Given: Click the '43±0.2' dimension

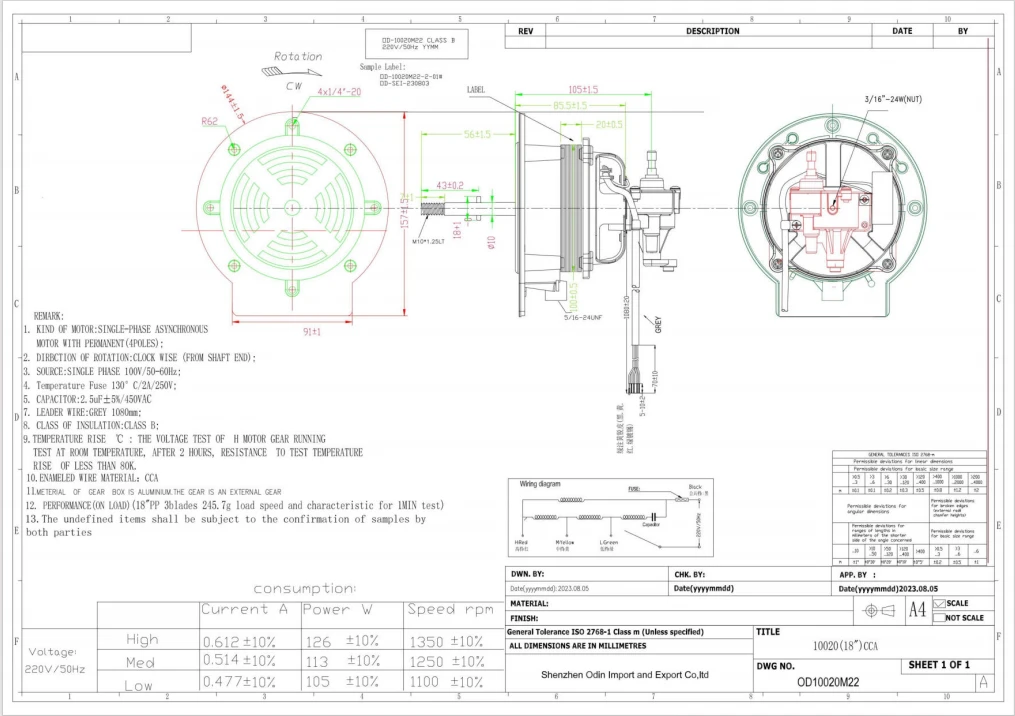Looking at the screenshot, I should tap(450, 185).
